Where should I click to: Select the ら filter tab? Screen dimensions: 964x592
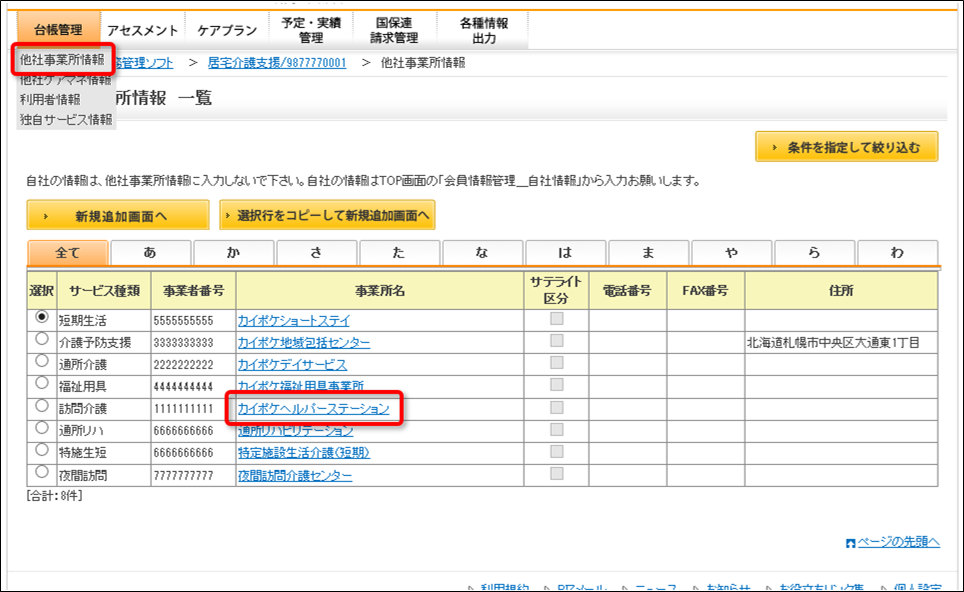coord(815,253)
